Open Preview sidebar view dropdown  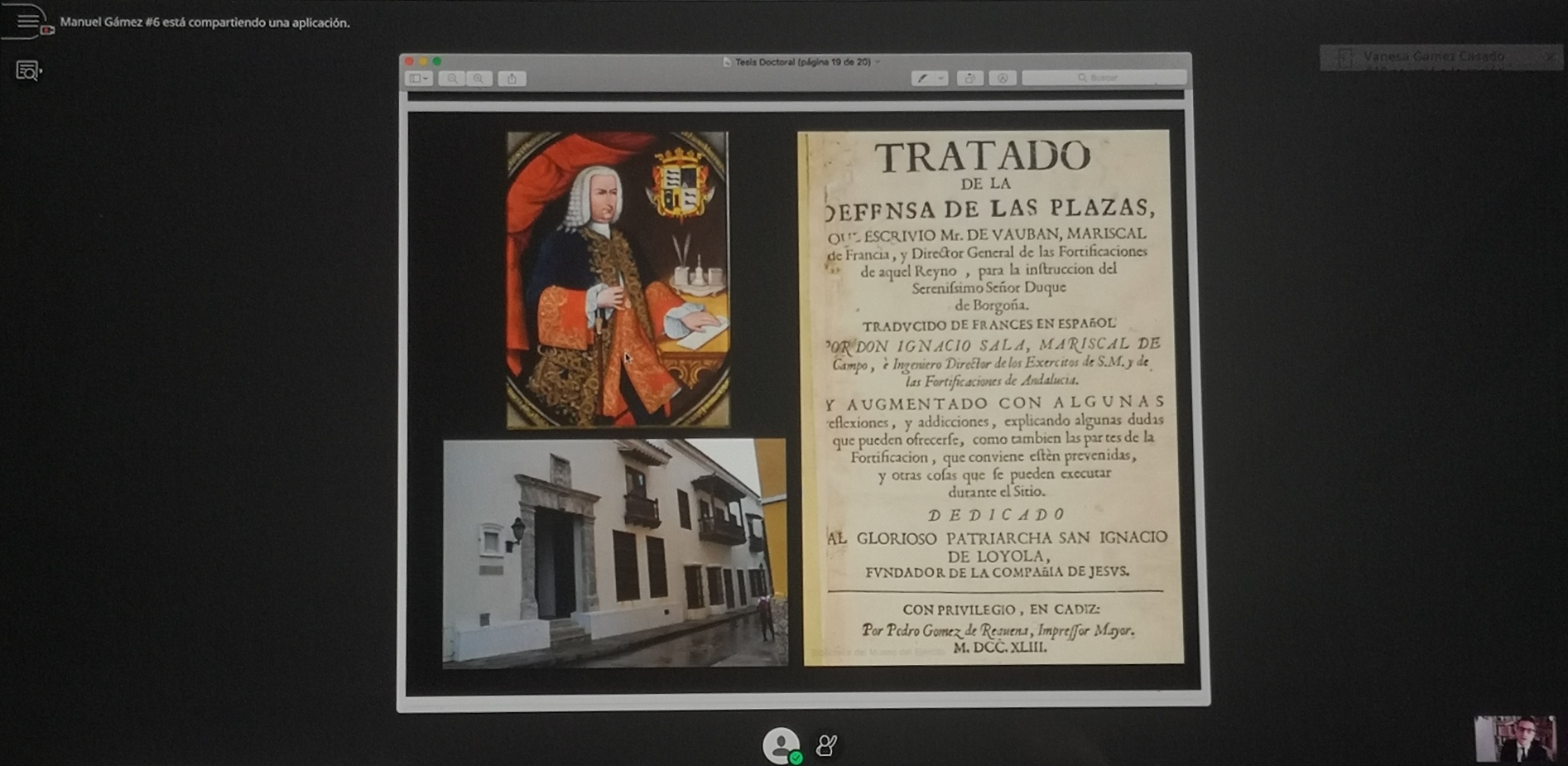(x=419, y=78)
